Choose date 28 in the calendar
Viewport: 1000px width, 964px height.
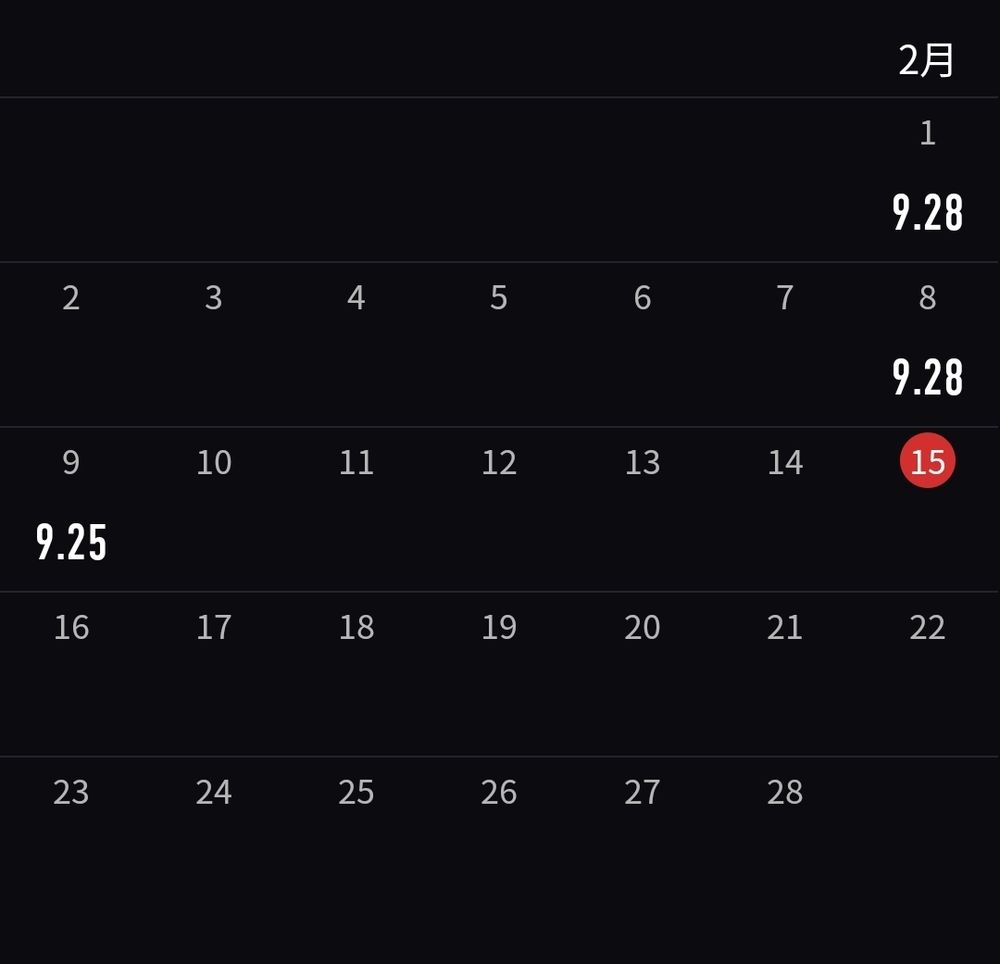(785, 792)
